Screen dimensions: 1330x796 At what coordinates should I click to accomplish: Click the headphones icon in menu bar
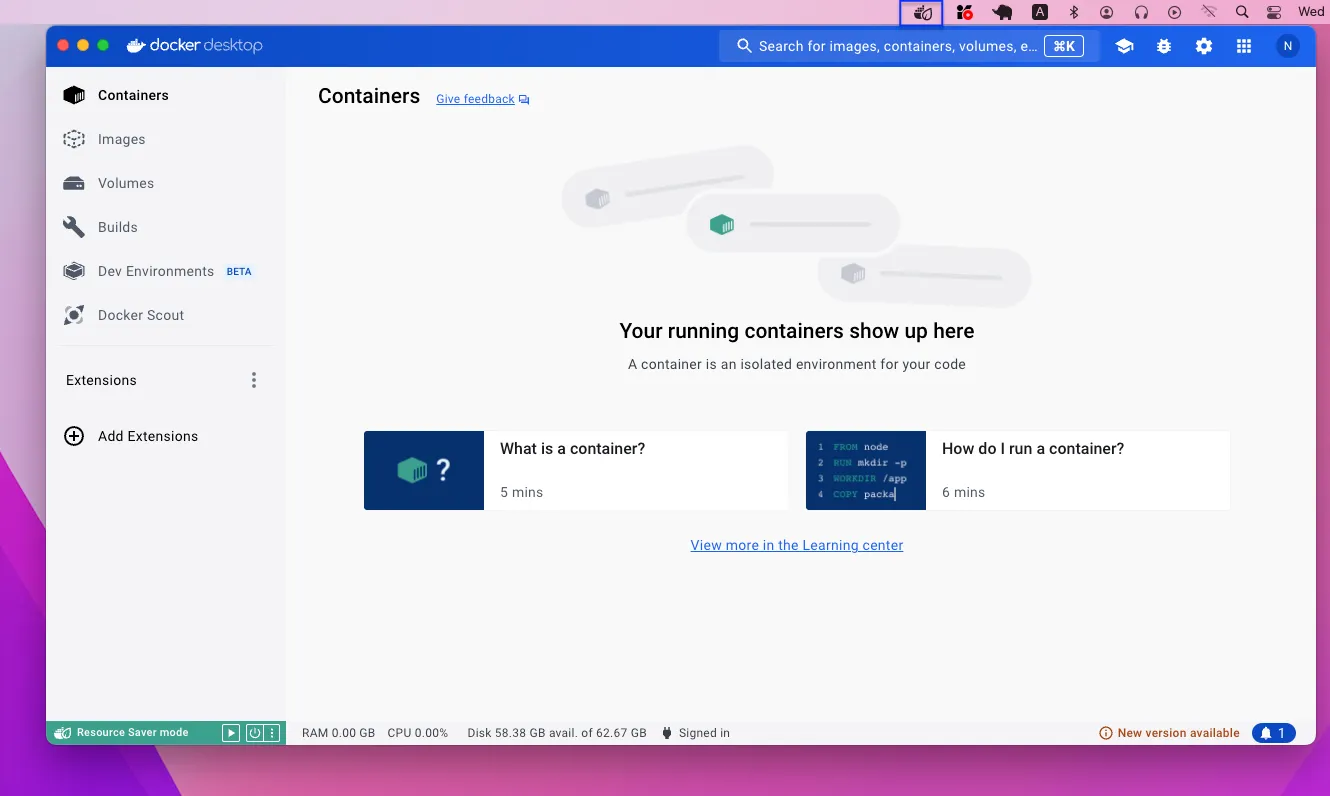[x=1141, y=13]
